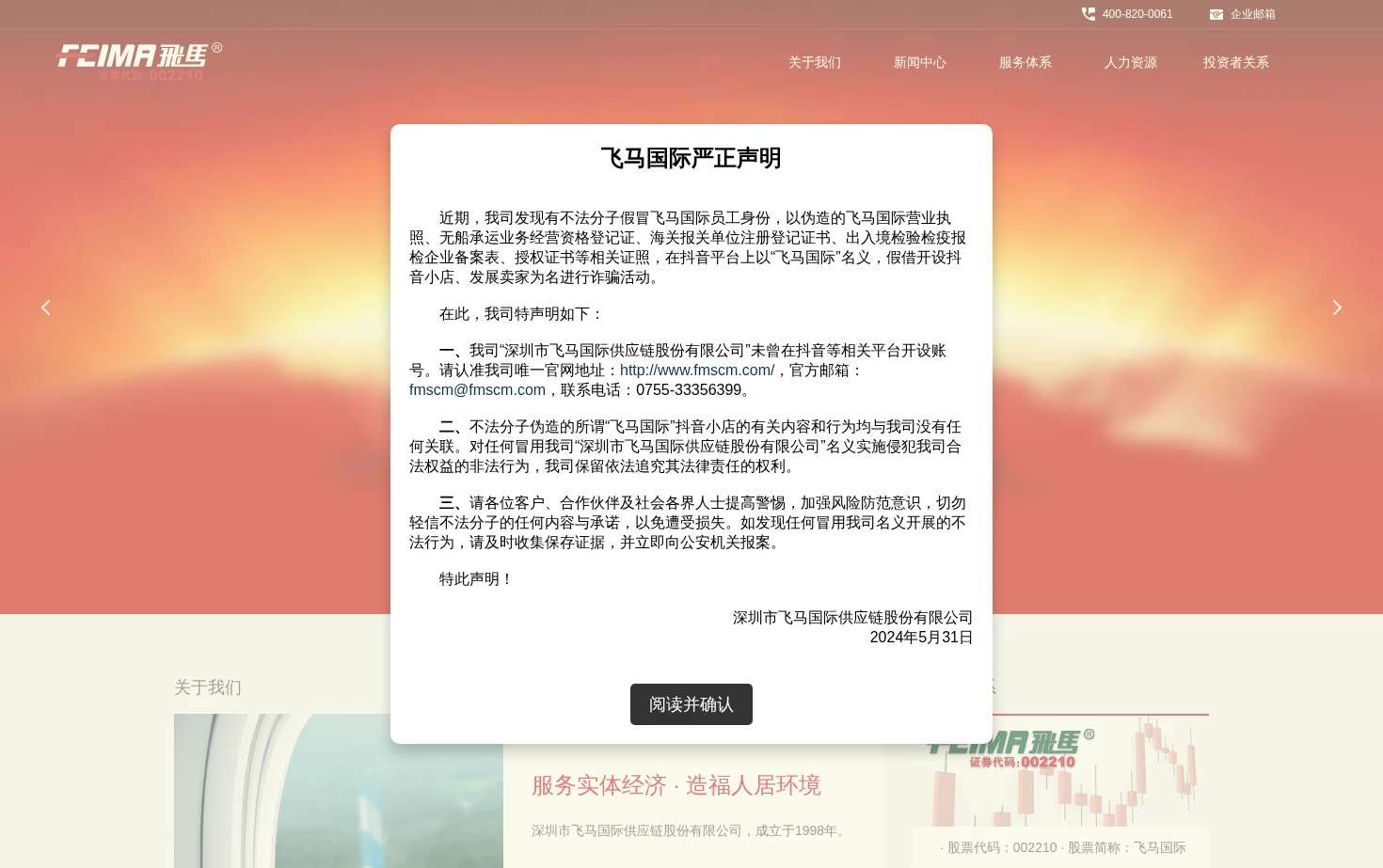Click the FEIMA 飞马 logo in header
The image size is (1383, 868).
coord(139,61)
